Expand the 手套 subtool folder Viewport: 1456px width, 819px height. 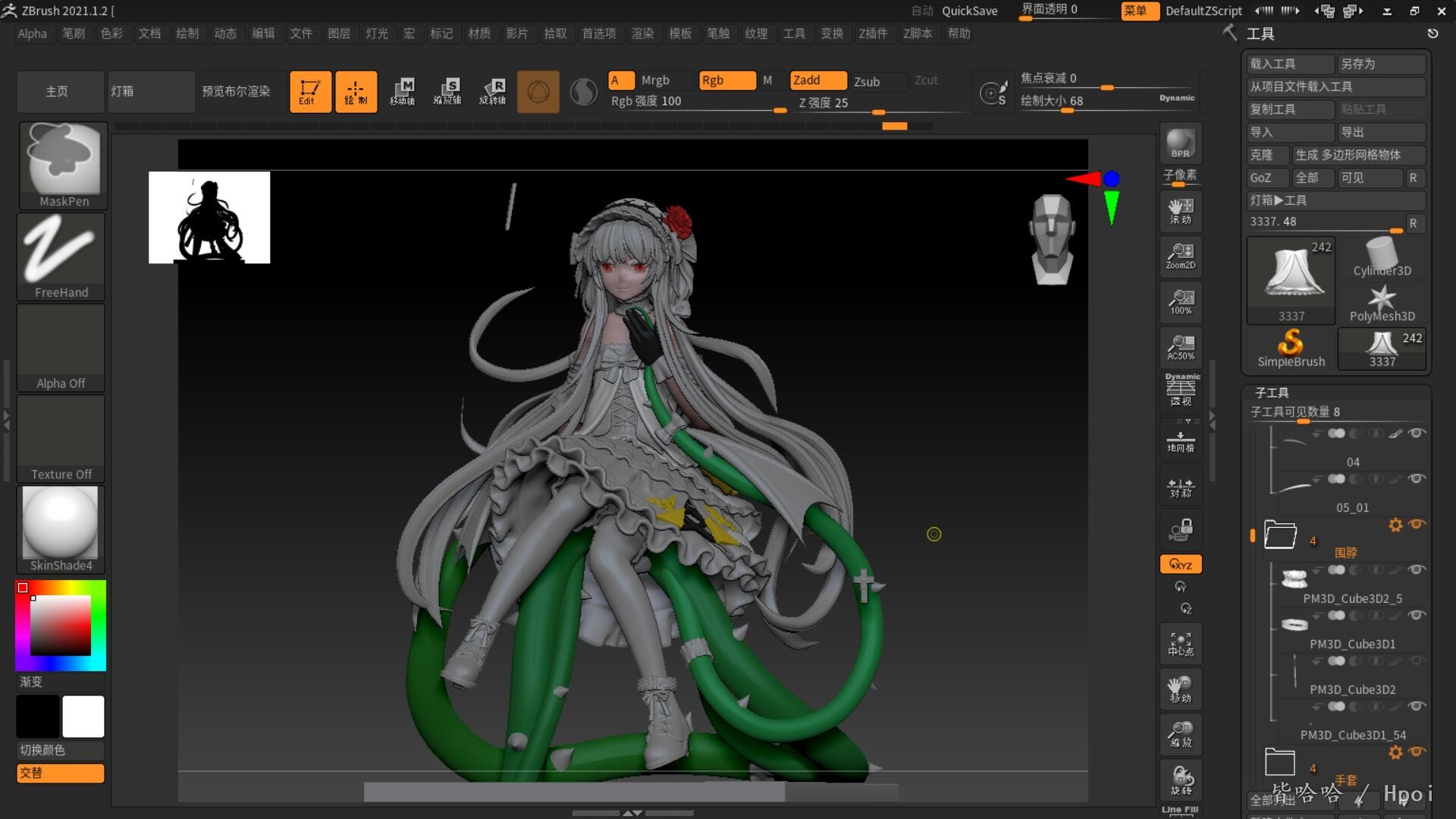(x=1280, y=761)
